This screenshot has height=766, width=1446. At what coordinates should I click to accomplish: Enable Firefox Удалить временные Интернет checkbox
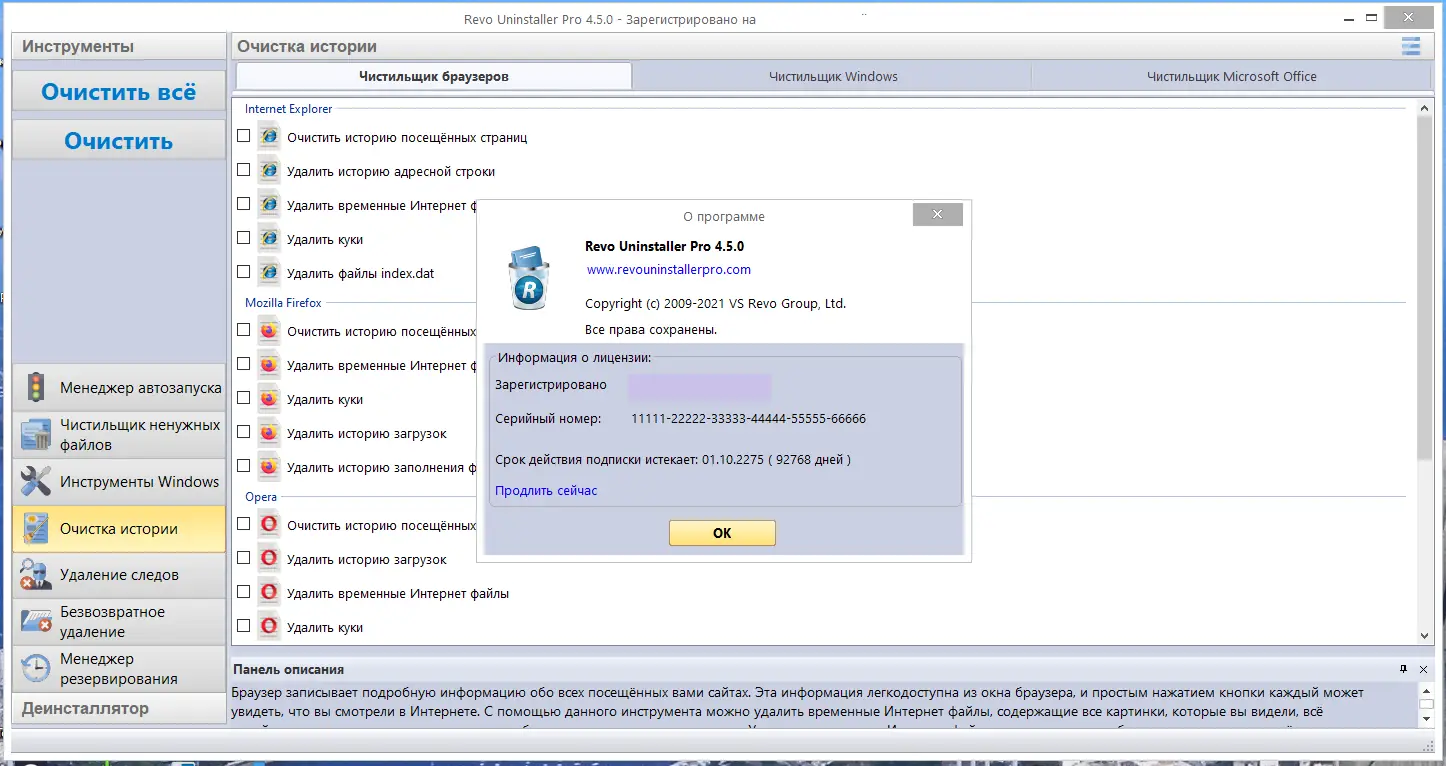244,364
